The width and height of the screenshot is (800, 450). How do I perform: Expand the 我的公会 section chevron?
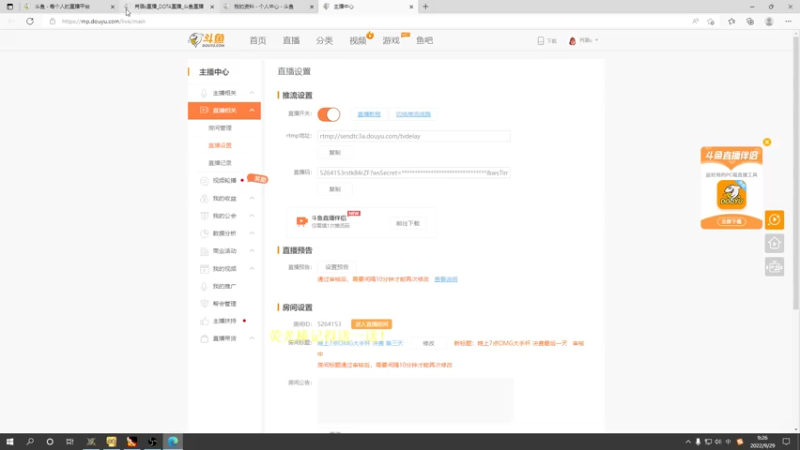[x=252, y=216]
